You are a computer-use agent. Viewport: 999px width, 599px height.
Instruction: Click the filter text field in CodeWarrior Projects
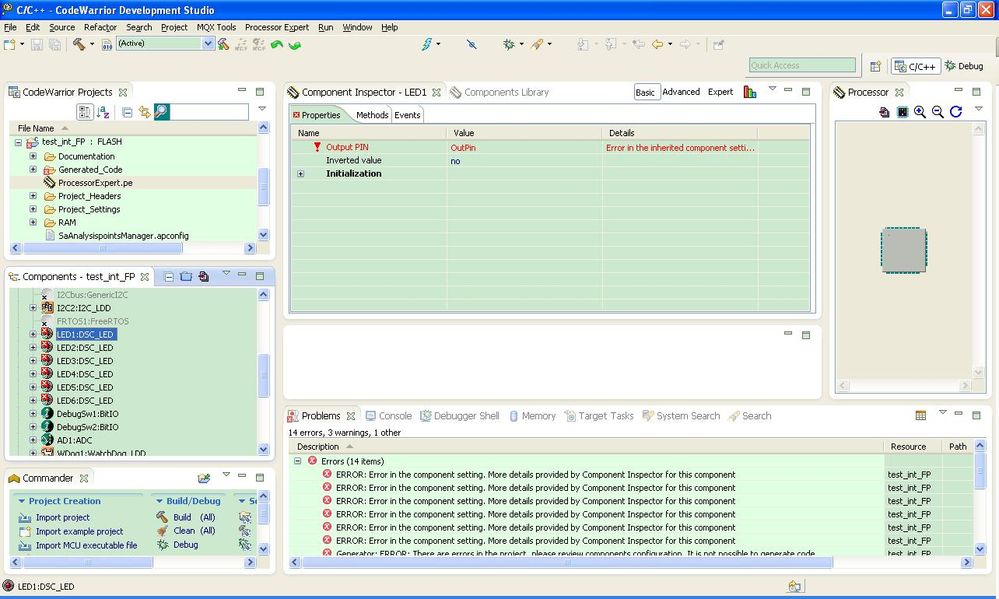pyautogui.click(x=209, y=112)
